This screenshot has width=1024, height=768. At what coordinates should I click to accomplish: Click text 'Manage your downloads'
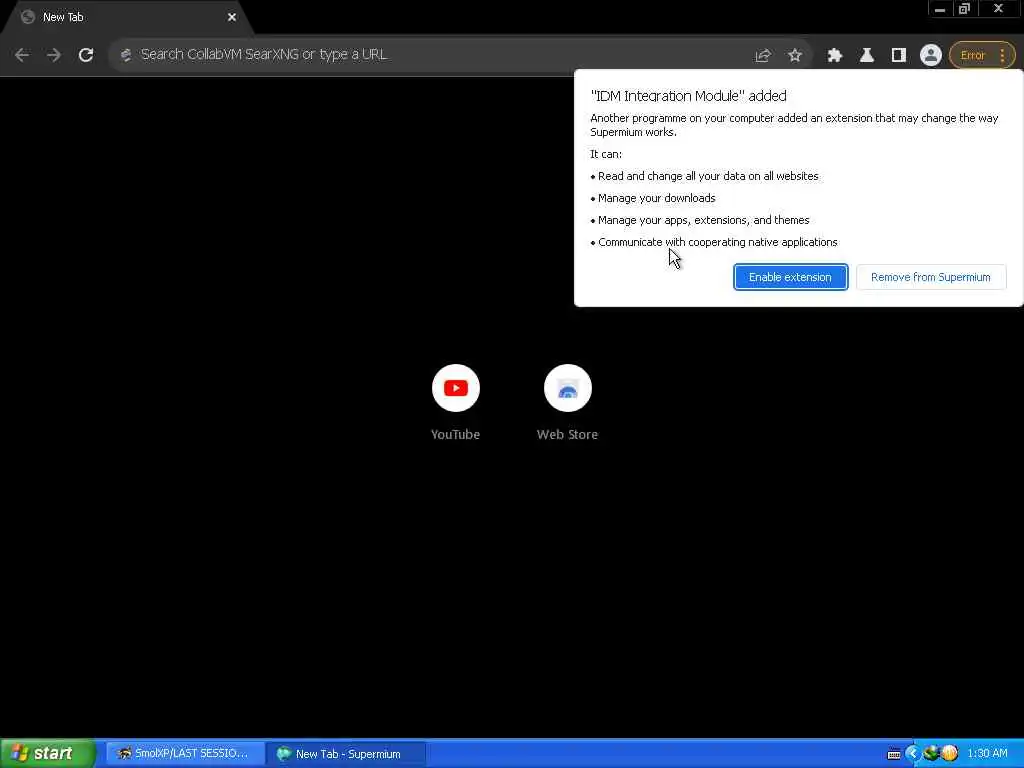click(x=656, y=198)
